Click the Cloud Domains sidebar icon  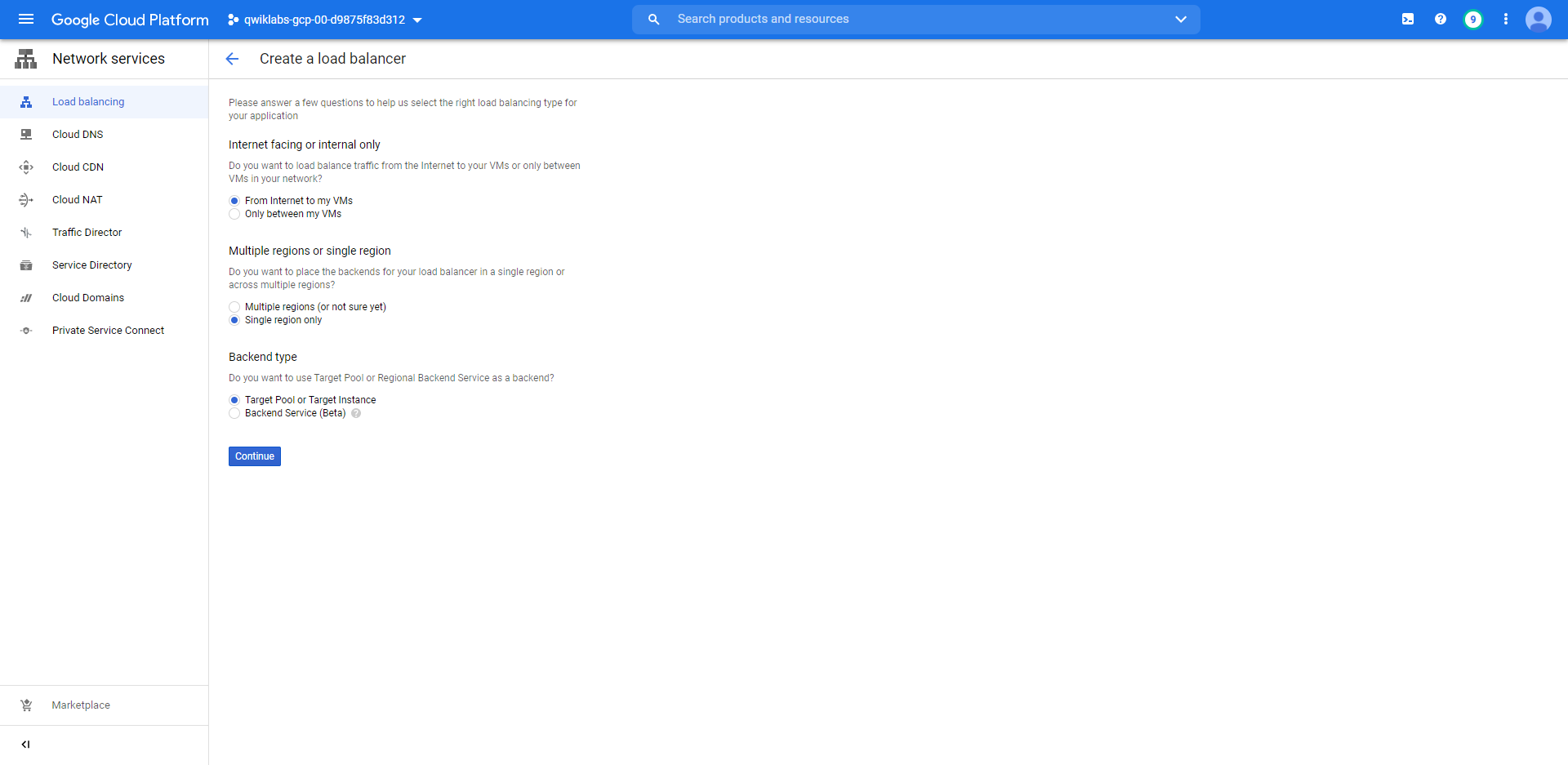click(26, 298)
